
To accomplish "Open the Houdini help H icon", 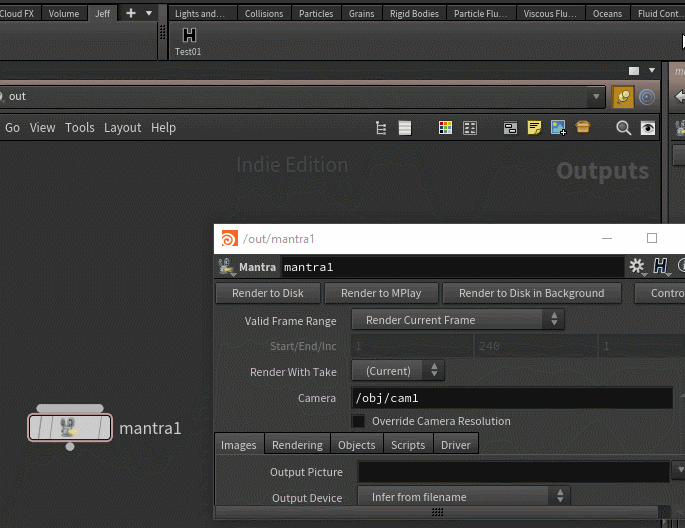I will coord(660,266).
